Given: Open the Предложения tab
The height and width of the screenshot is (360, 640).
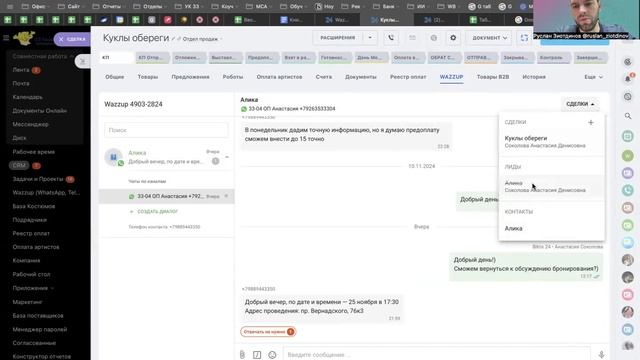Looking at the screenshot, I should pos(190,77).
